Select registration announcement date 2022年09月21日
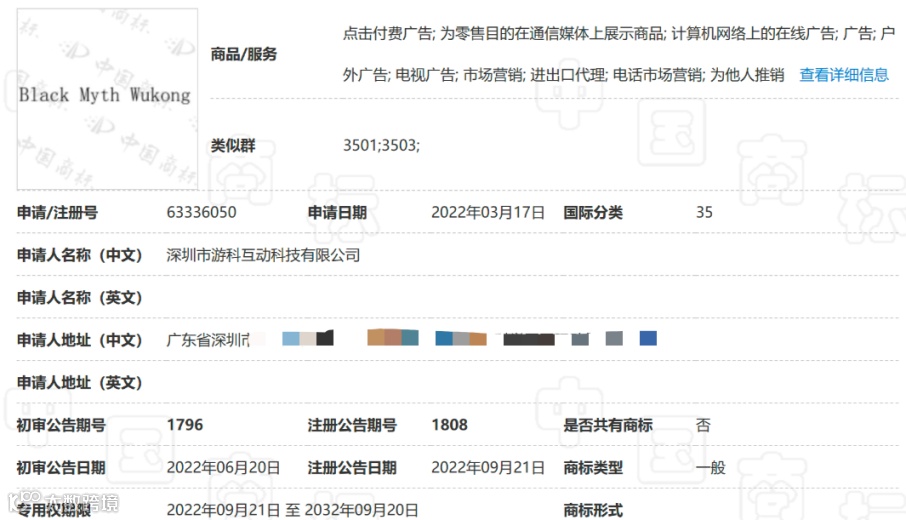Screen dimensions: 906x520 488,467
